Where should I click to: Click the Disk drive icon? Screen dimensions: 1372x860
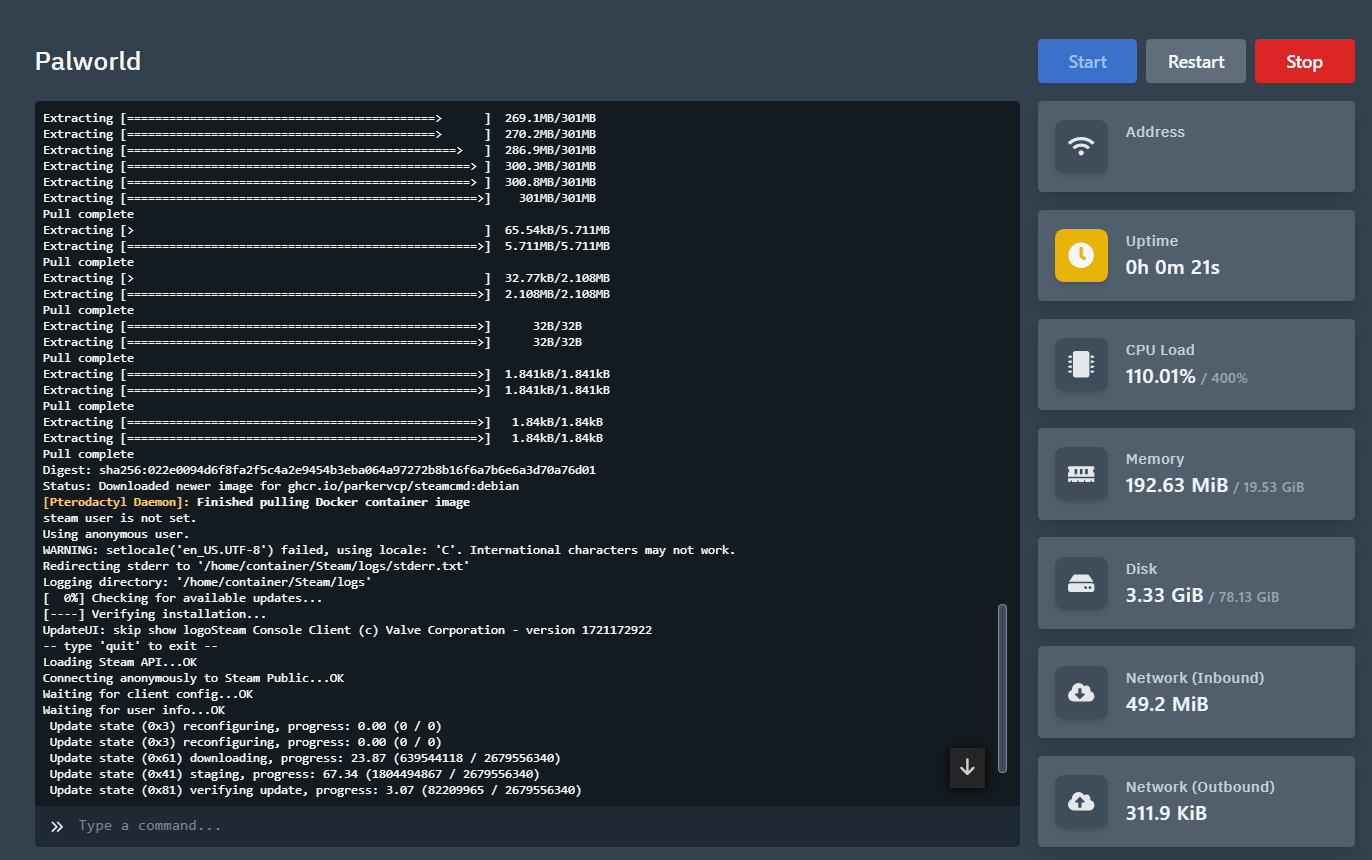pyautogui.click(x=1081, y=582)
